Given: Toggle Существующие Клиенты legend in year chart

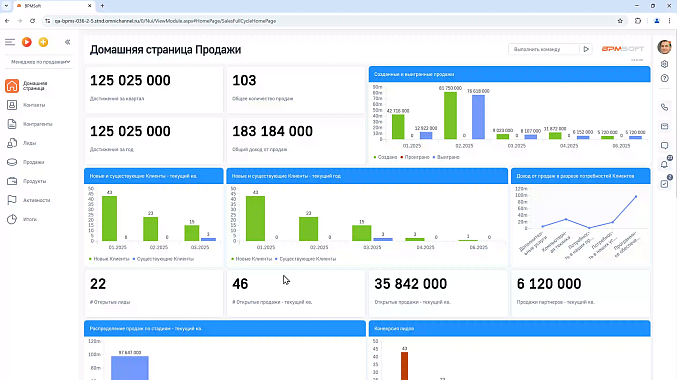Looking at the screenshot, I should pyautogui.click(x=305, y=259).
